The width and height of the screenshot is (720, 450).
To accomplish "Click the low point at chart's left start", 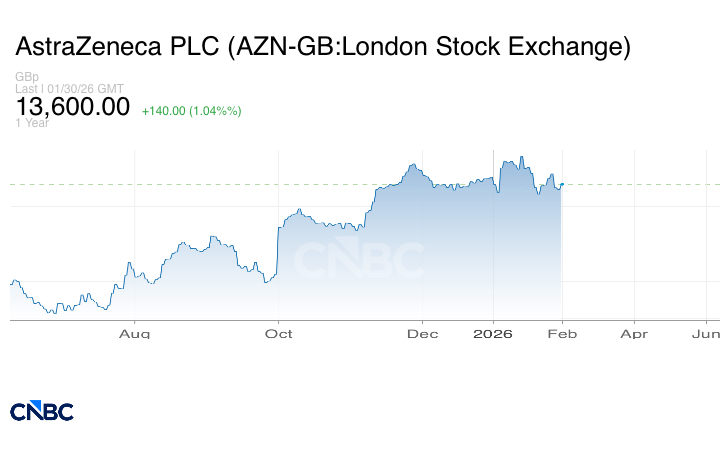I will (49, 312).
